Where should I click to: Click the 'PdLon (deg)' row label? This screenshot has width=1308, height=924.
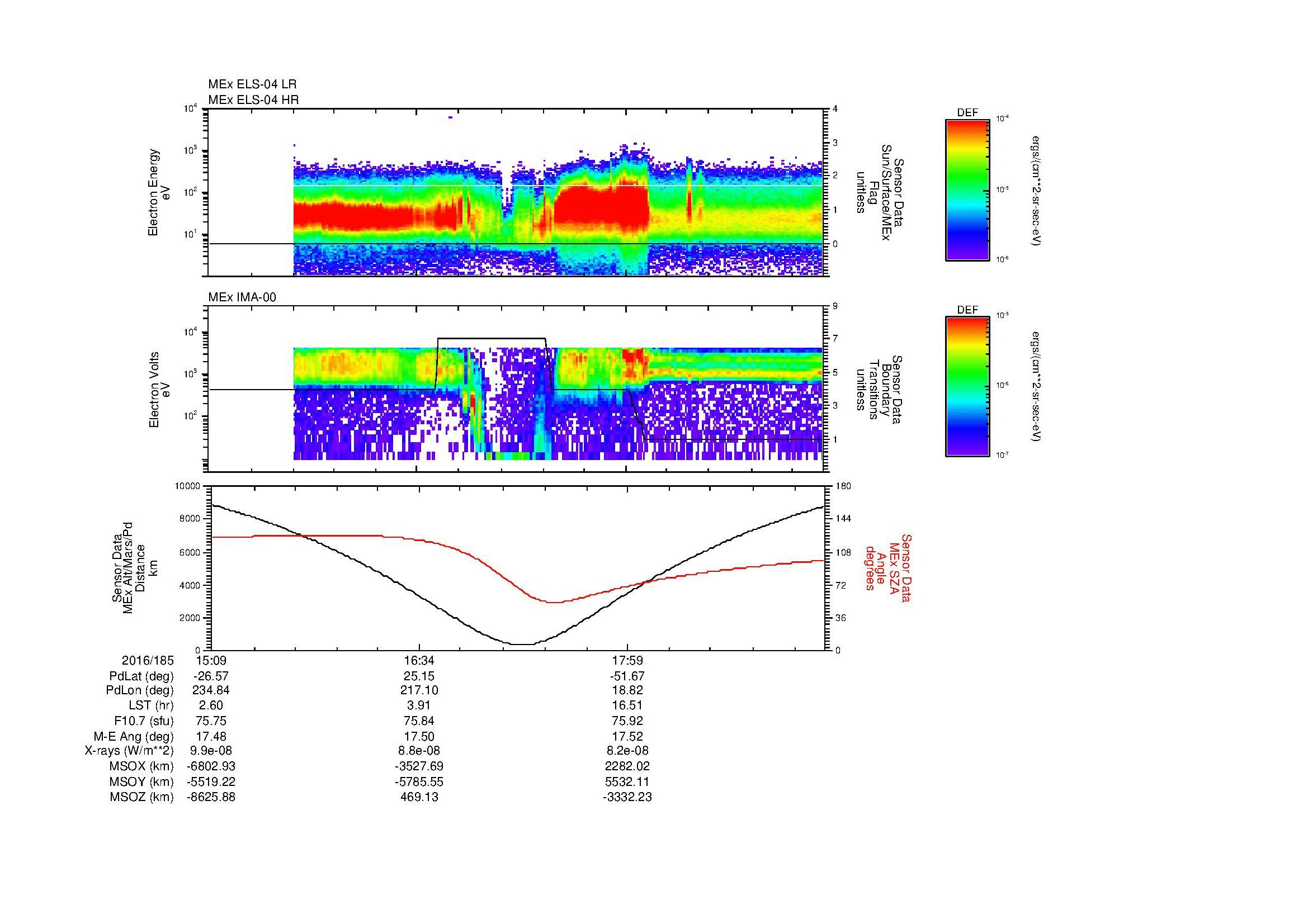(140, 690)
